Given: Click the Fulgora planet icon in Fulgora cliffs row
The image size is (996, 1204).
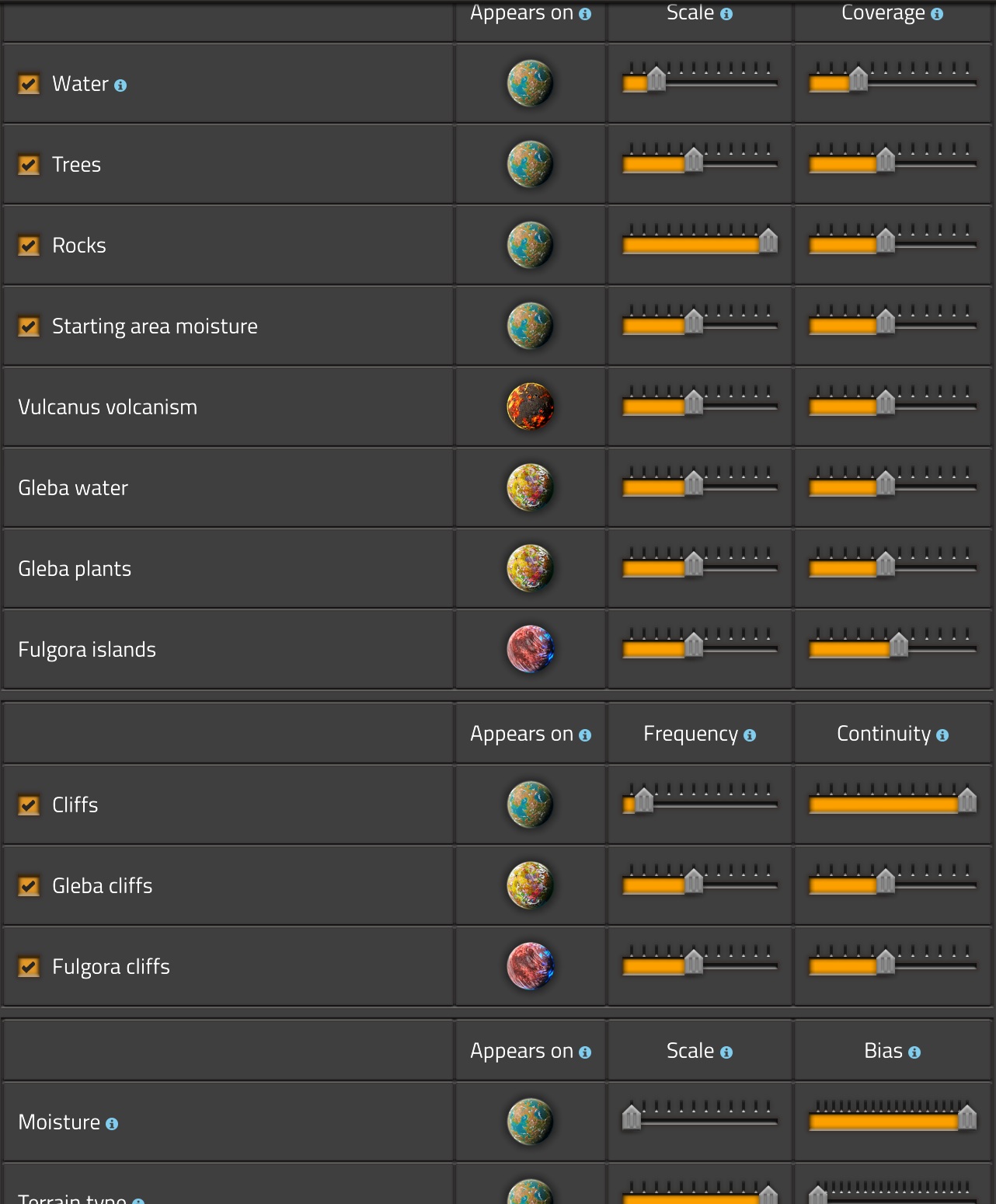Looking at the screenshot, I should (530, 966).
